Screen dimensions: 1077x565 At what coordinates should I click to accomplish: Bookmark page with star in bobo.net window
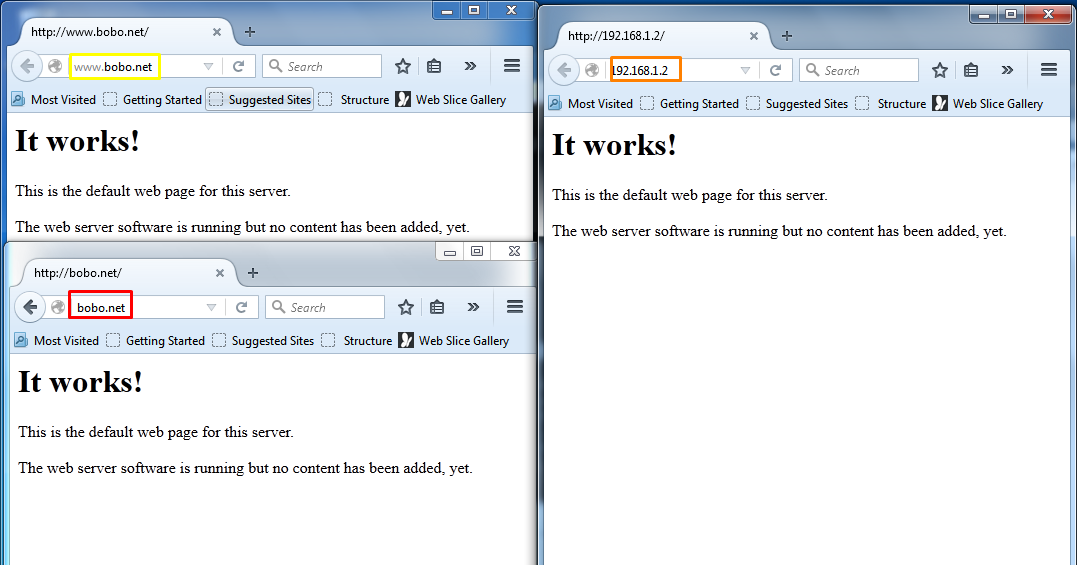[x=406, y=307]
